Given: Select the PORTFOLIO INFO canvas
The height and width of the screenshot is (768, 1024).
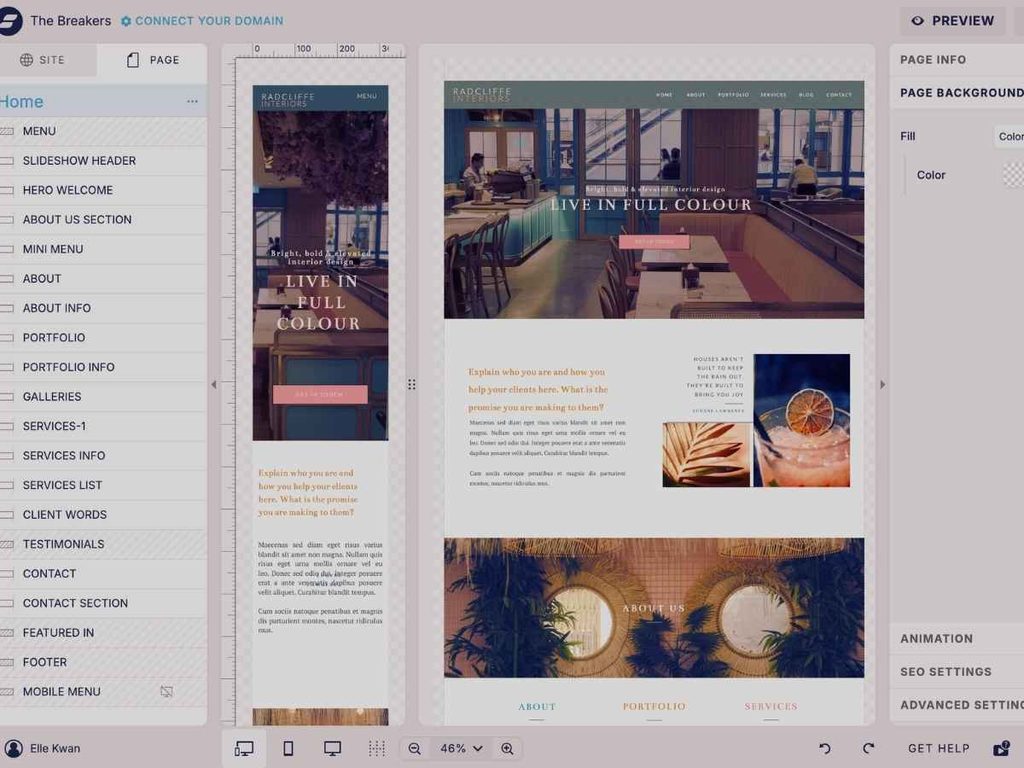Looking at the screenshot, I should point(103,367).
